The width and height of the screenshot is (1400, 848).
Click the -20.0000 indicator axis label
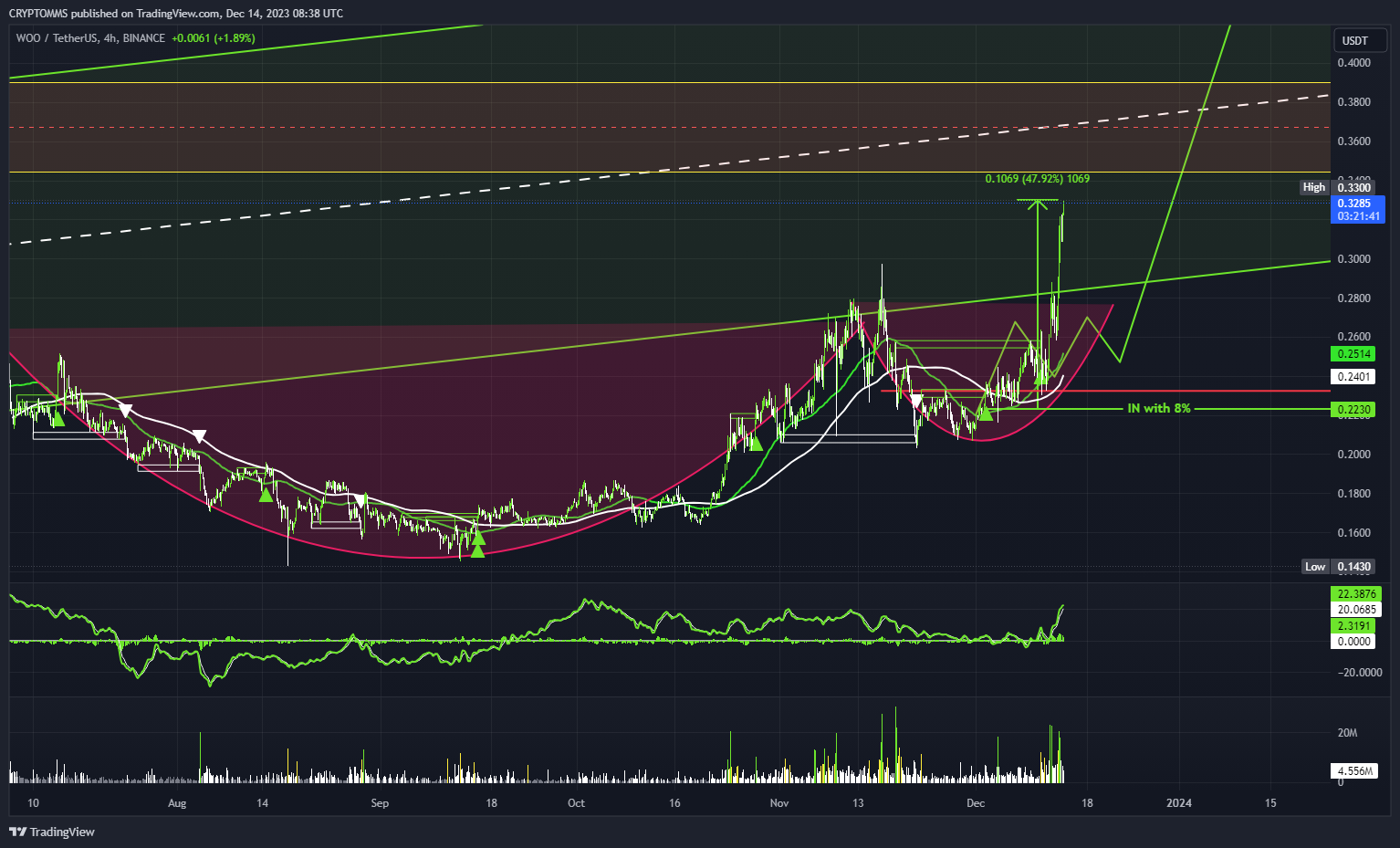point(1358,673)
